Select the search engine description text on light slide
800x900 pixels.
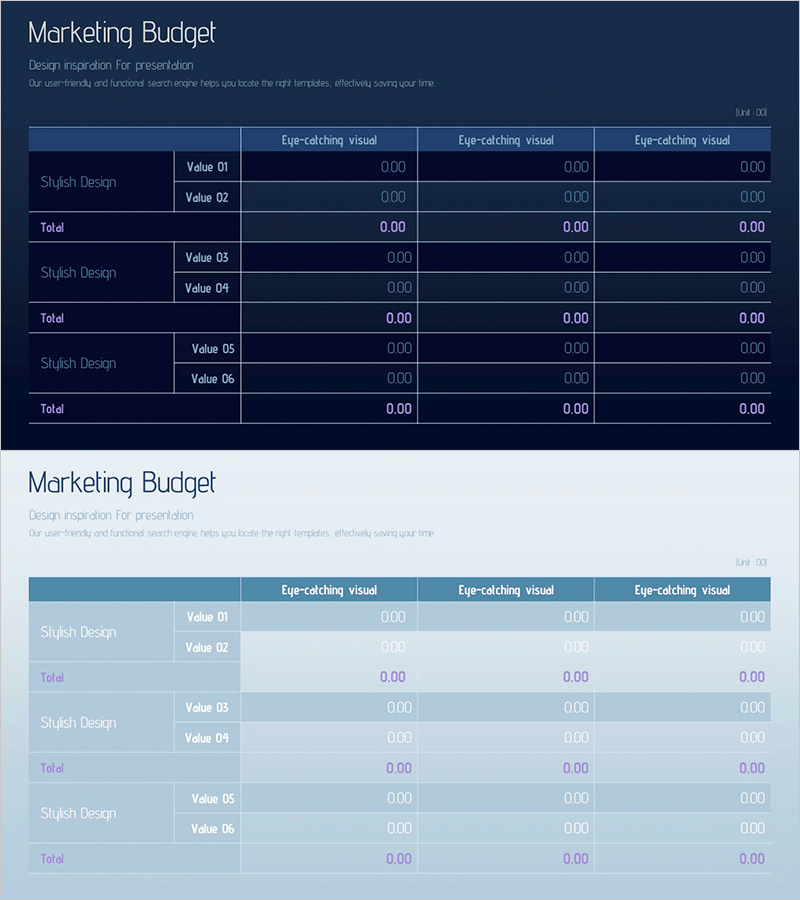click(232, 533)
